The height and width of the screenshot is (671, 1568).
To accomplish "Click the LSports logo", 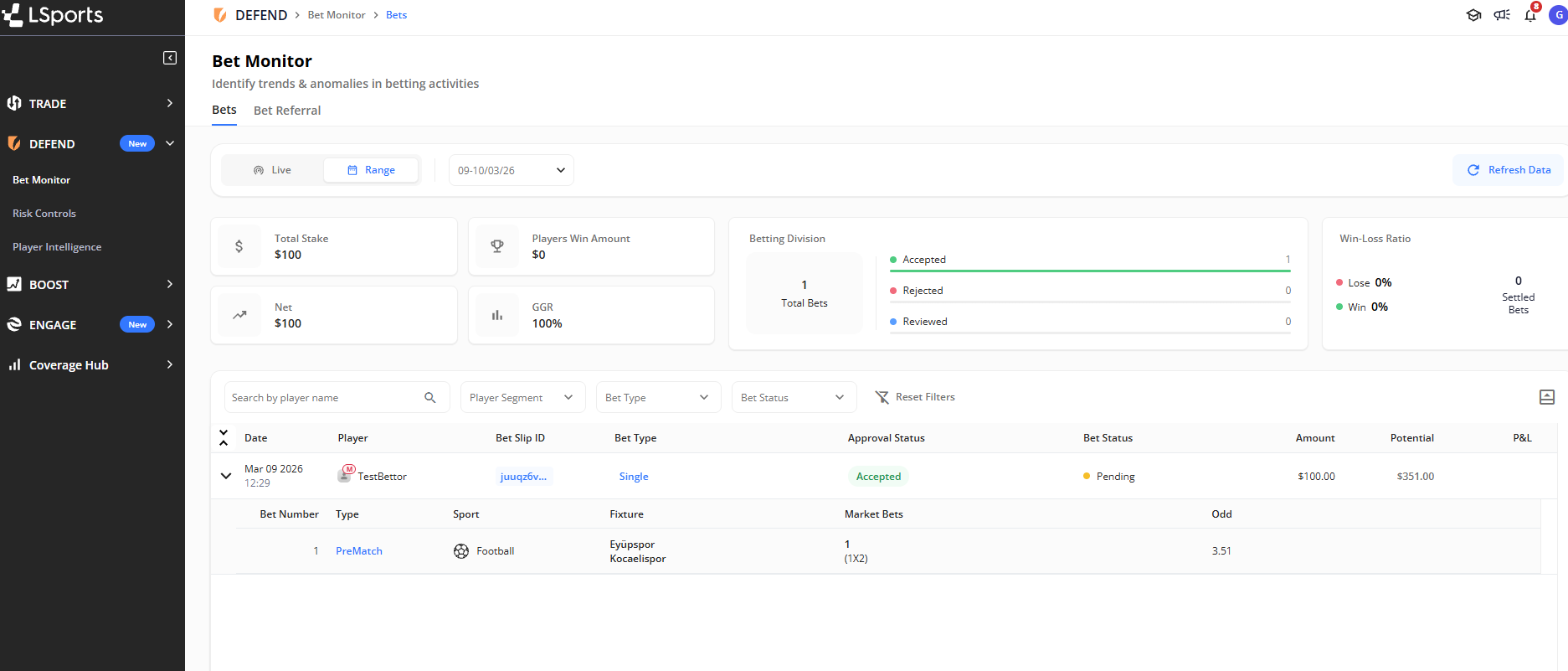I will point(54,15).
